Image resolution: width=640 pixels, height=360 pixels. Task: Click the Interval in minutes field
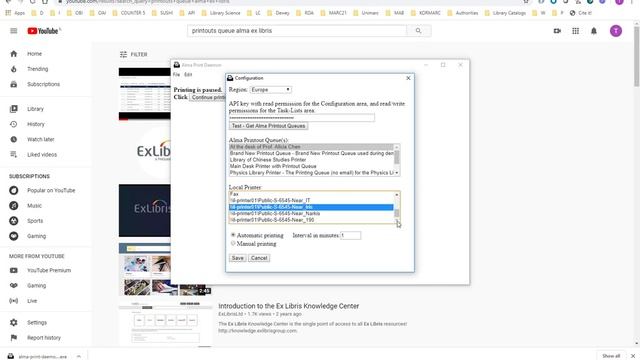[x=351, y=236]
